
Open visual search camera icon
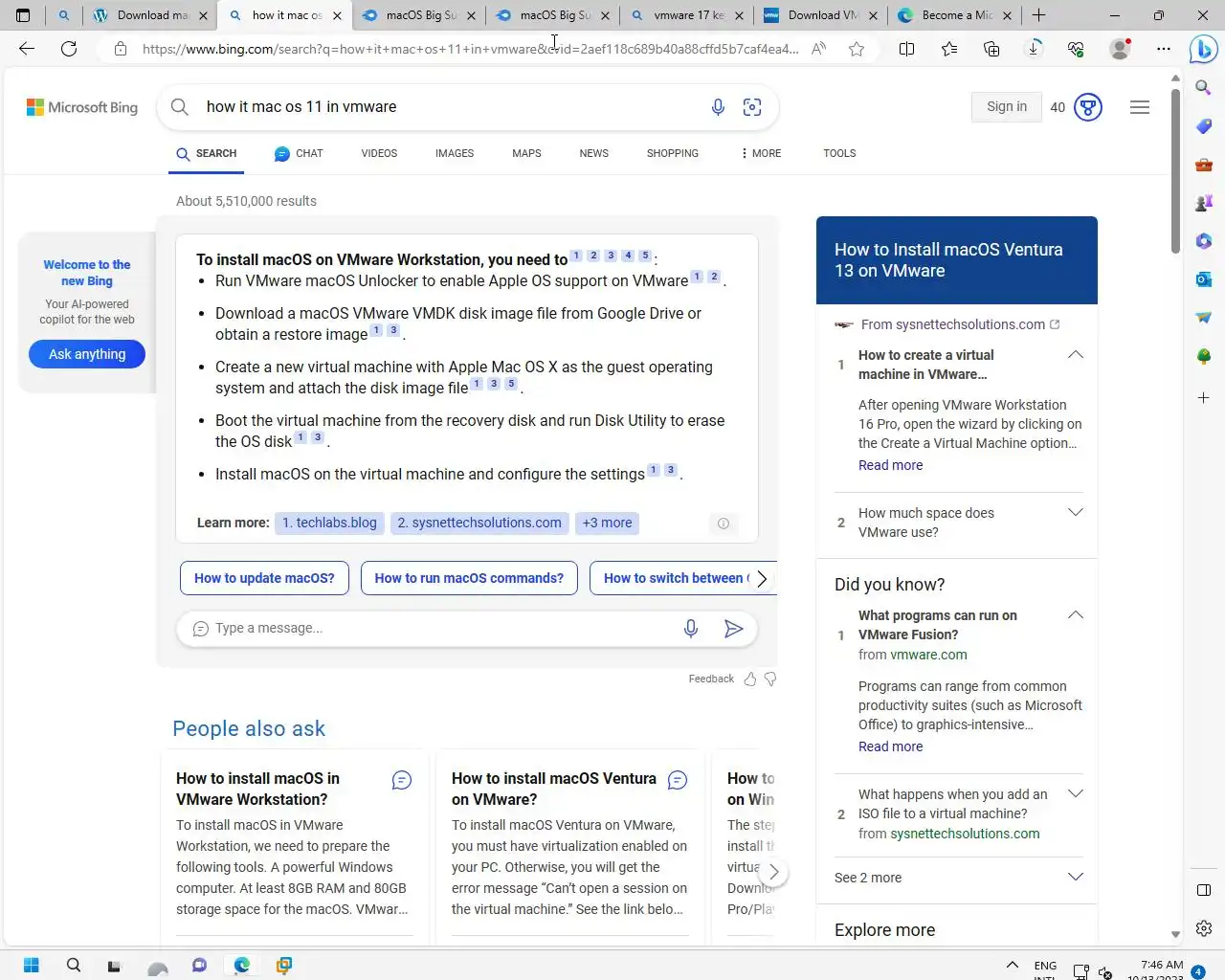click(x=752, y=107)
